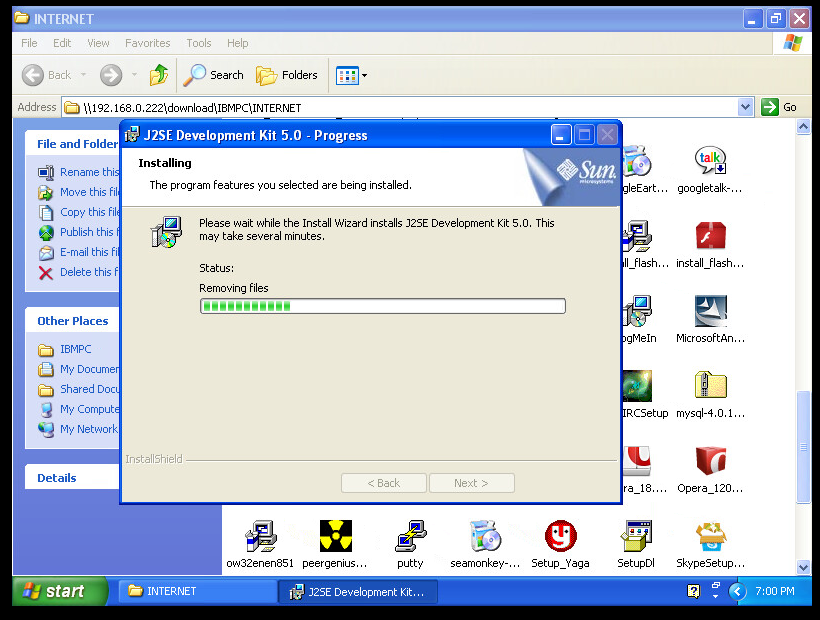820x620 pixels.
Task: Open the IBMPC link under Other Places
Action: (75, 349)
